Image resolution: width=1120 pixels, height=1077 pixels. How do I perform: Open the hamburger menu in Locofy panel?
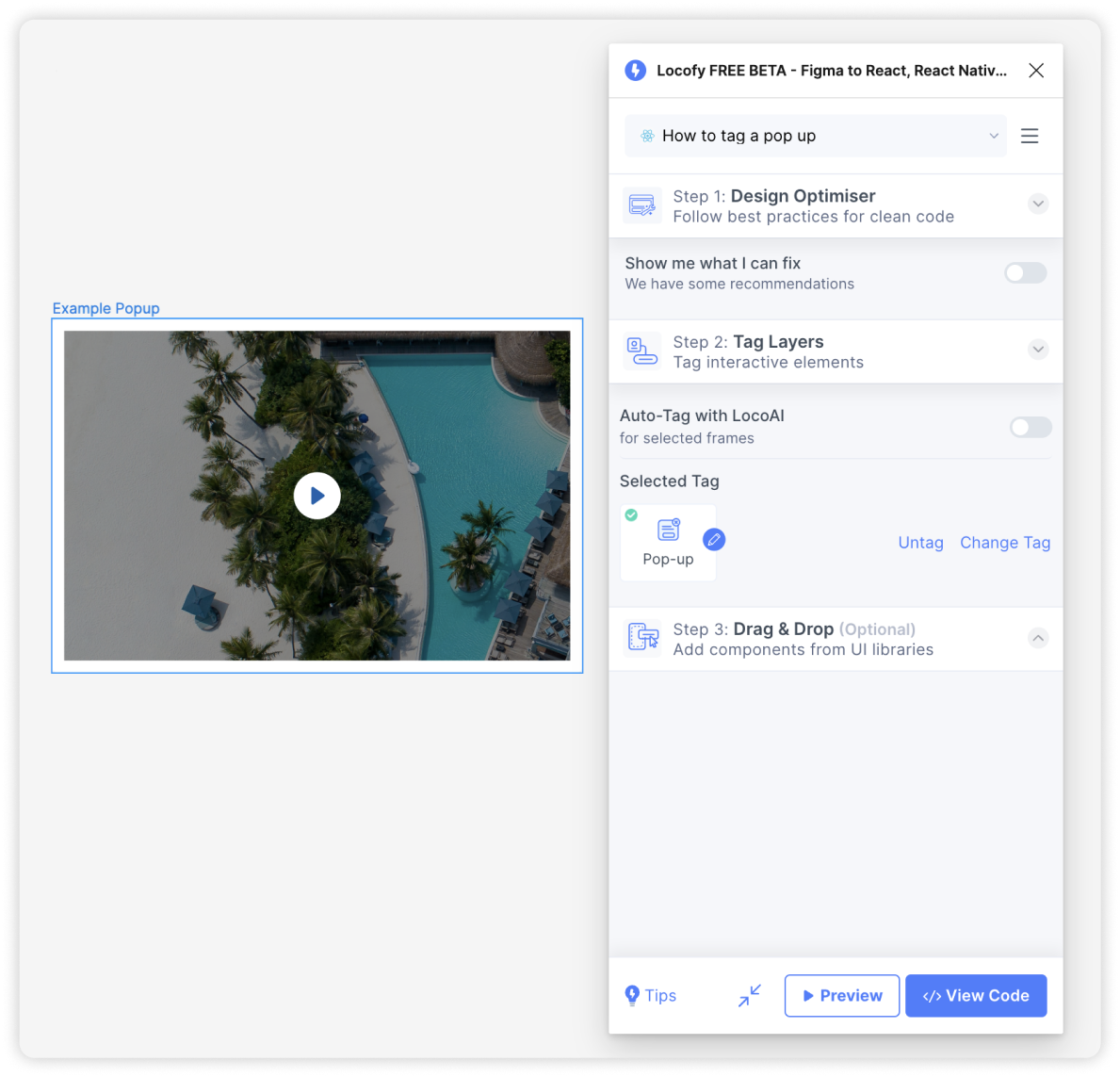coord(1030,136)
